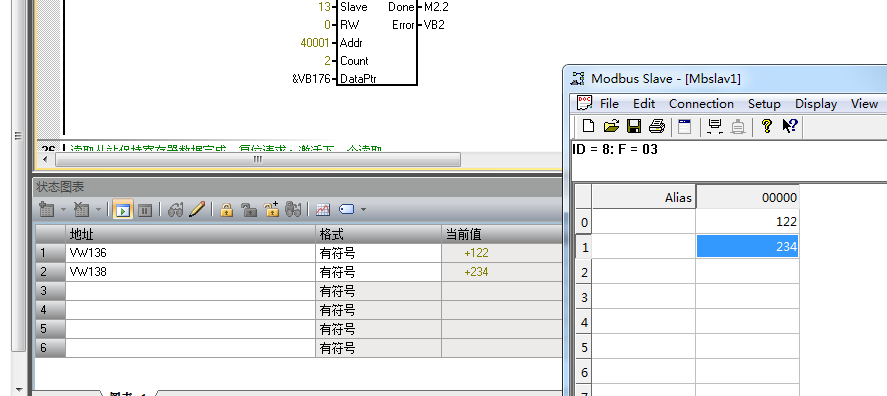Click the connect icon in Modbus Slave toolbar

[714, 126]
